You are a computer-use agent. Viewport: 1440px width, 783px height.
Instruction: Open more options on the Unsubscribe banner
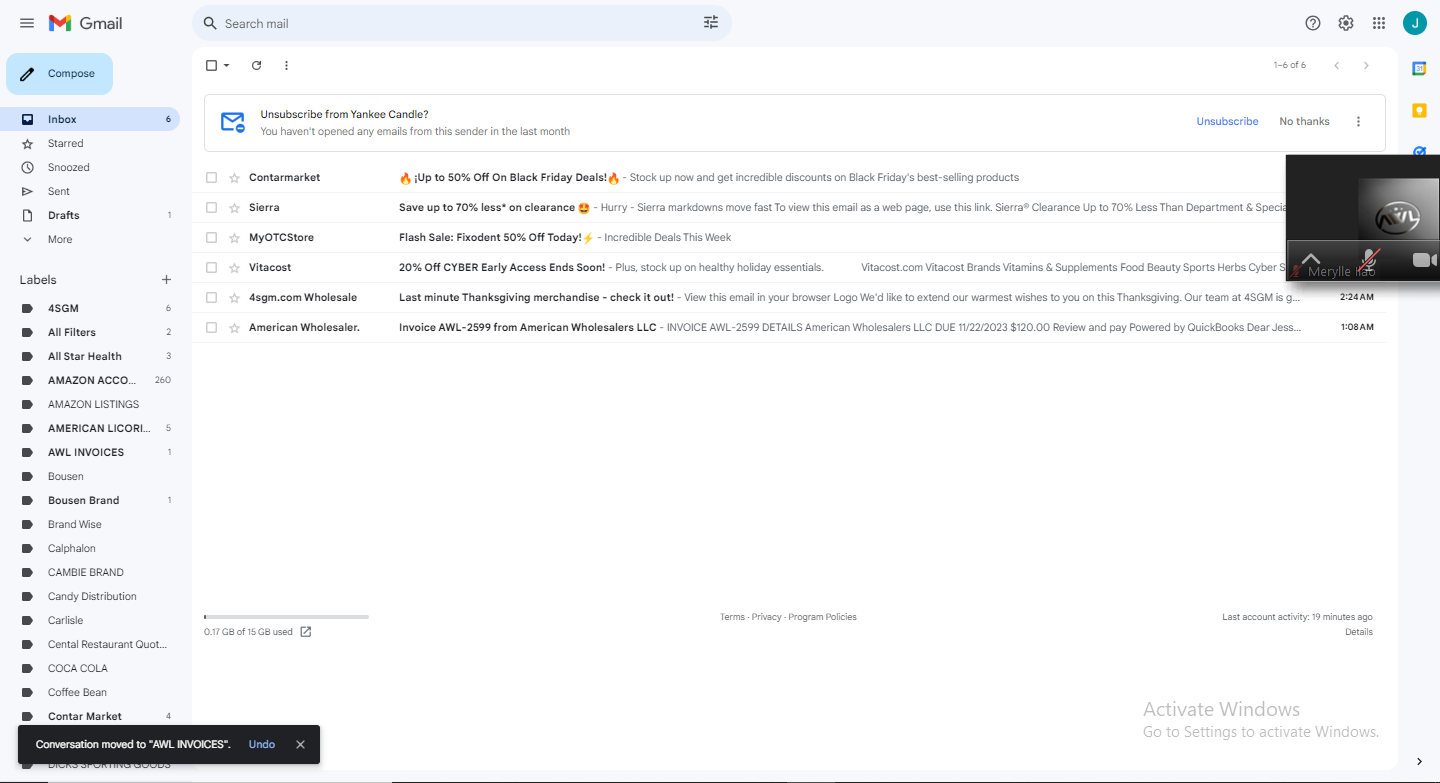coord(1358,122)
